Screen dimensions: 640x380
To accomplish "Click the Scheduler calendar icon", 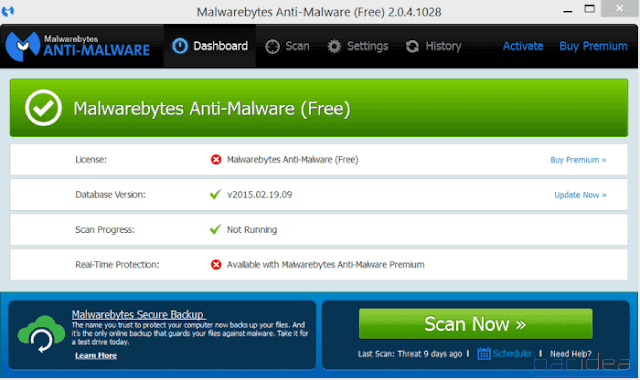I will pyautogui.click(x=484, y=353).
